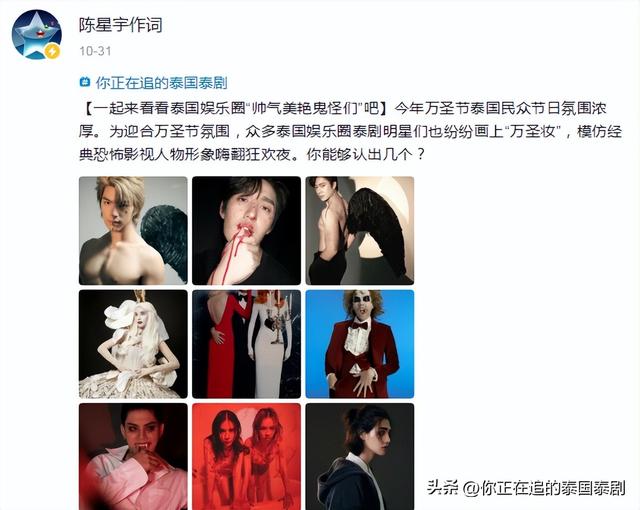This screenshot has height=510, width=640.
Task: Open the blue star profile avatar
Action: point(36,35)
